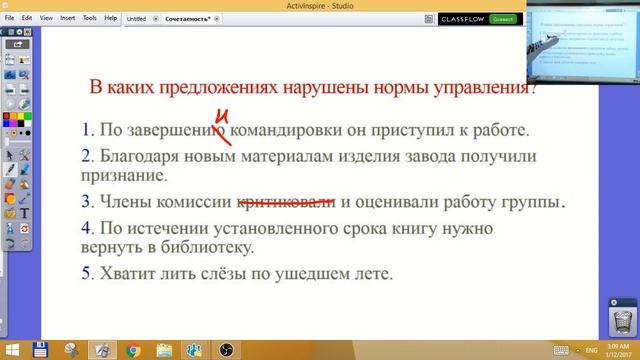Screen dimensions: 640x360
Task: Click the page layout icon beside ClassFlow
Action: (x=429, y=19)
